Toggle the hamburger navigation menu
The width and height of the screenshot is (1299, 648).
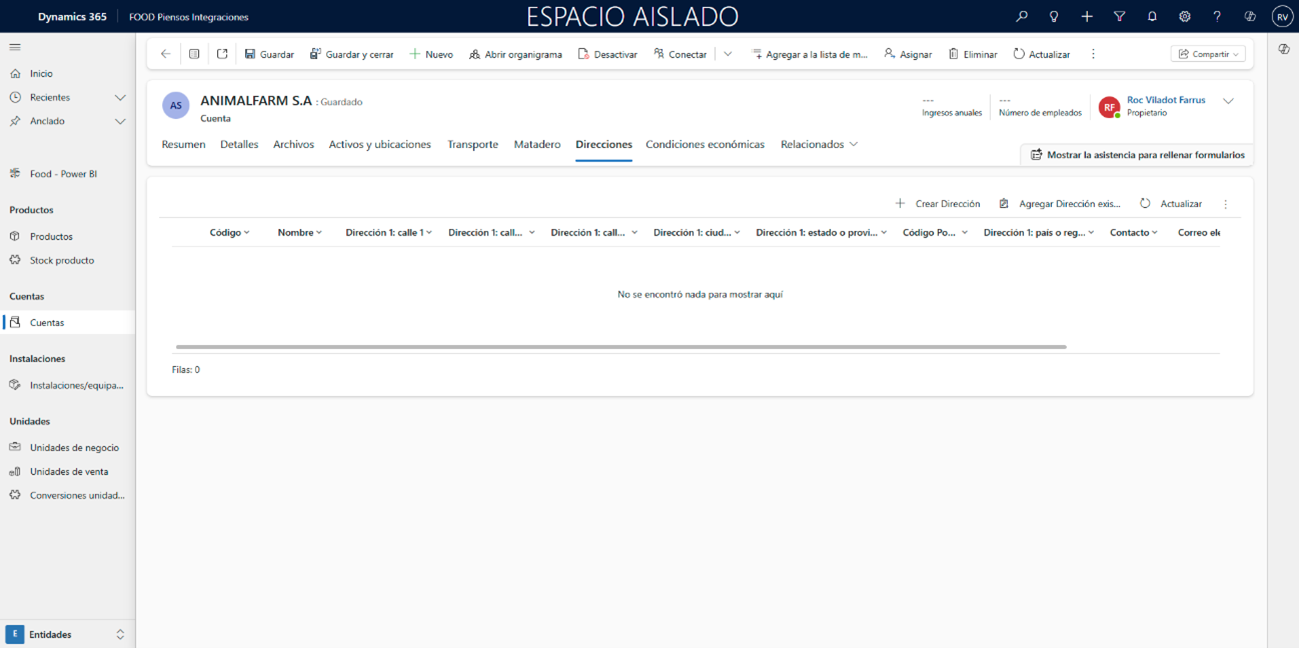15,47
